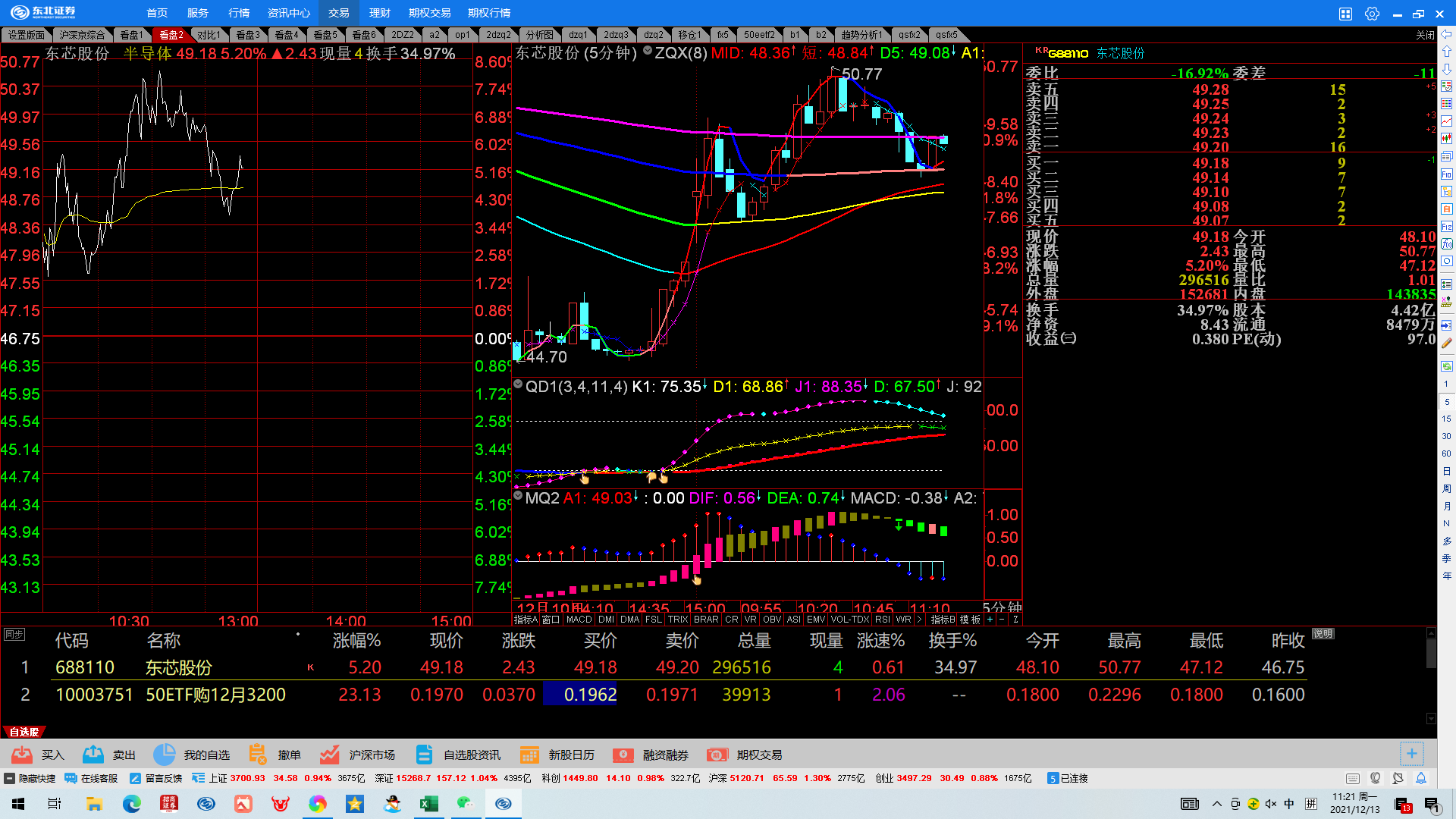Viewport: 1456px width, 819px height.
Task: Open the 指标A indicator selector
Action: [526, 620]
